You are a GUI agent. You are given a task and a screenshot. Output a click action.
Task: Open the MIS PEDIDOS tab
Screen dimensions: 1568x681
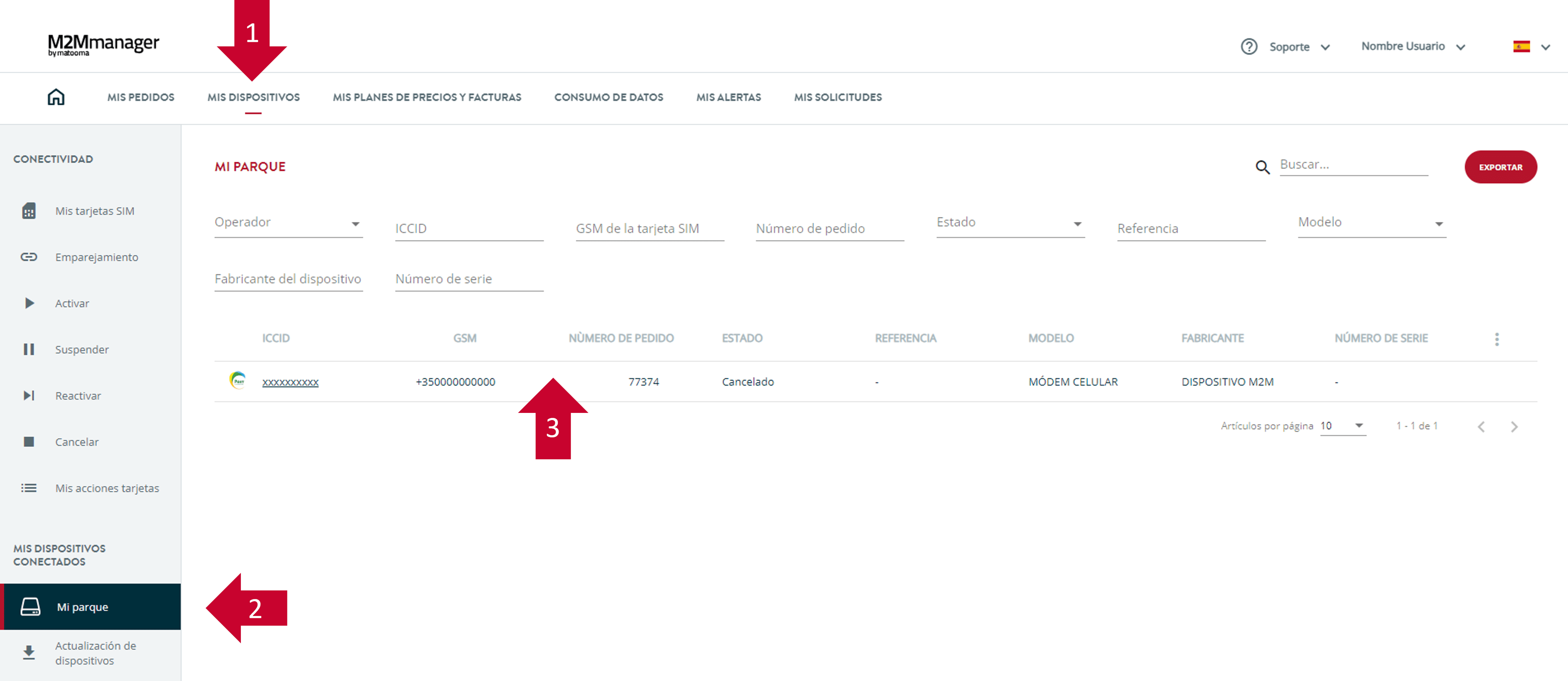[141, 98]
